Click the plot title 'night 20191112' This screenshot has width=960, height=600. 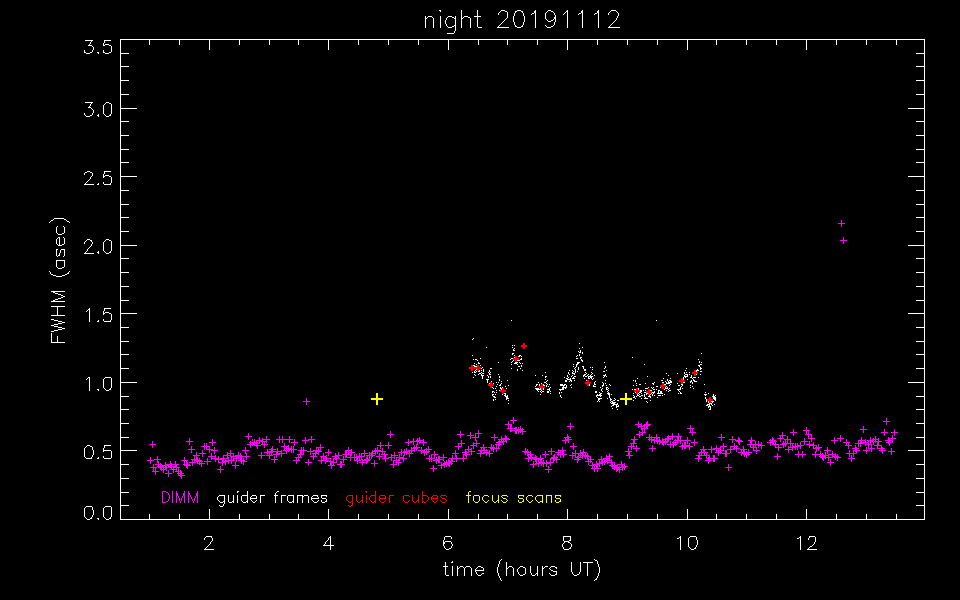click(x=522, y=20)
